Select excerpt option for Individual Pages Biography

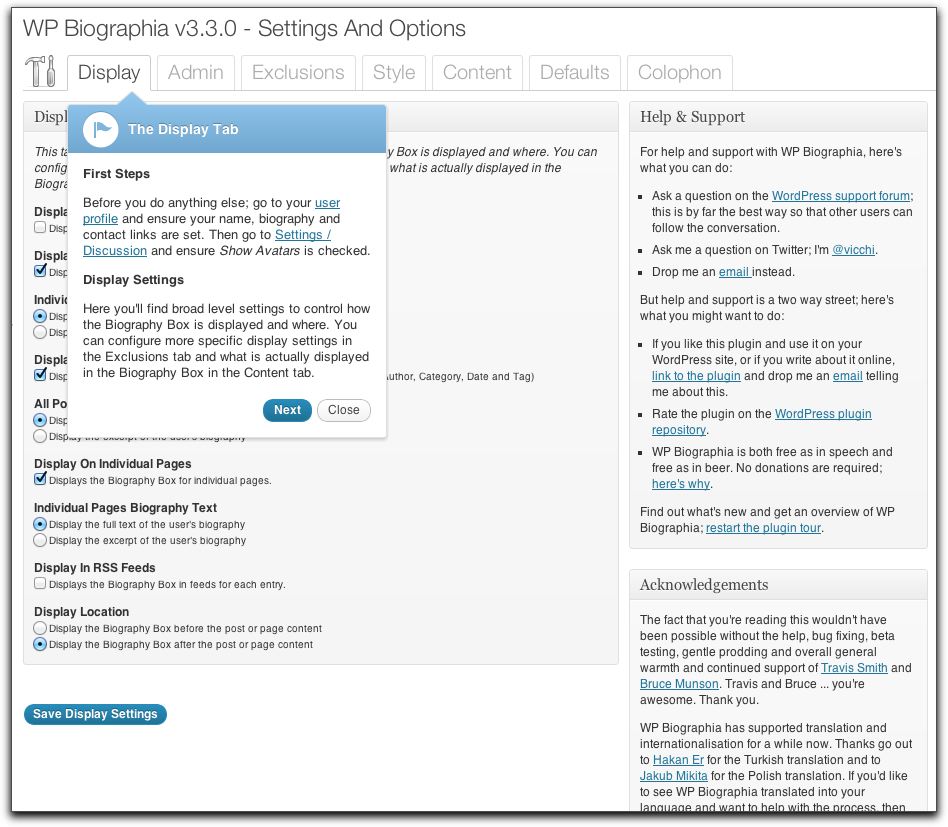[40, 540]
